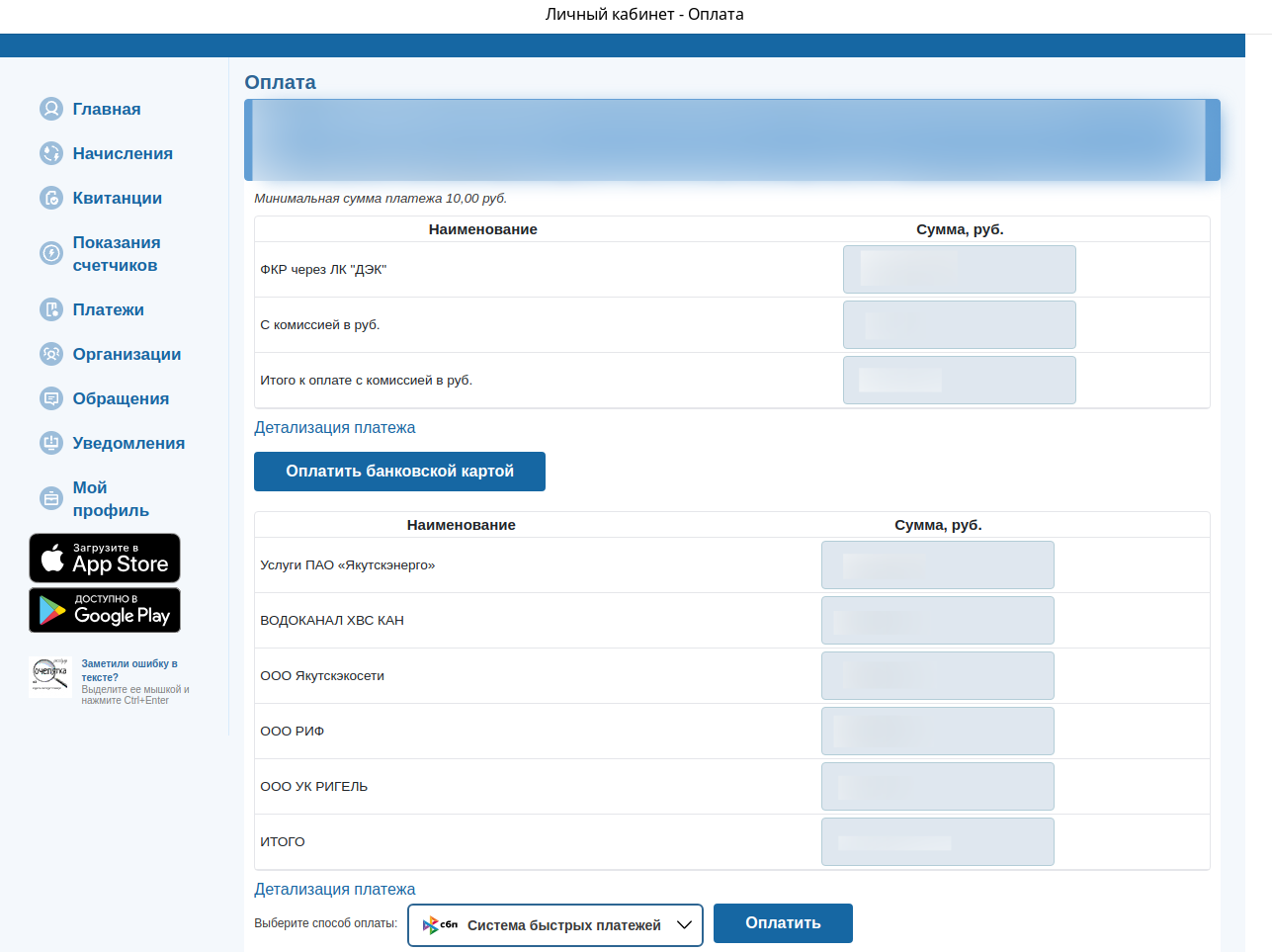
Task: Open the bottom Детализация платежа link
Action: pyautogui.click(x=334, y=890)
